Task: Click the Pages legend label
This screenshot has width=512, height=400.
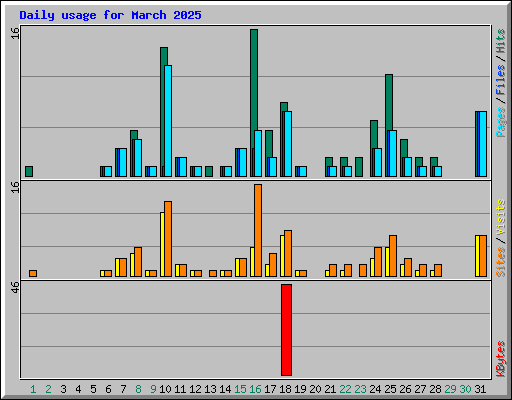Action: coord(500,122)
